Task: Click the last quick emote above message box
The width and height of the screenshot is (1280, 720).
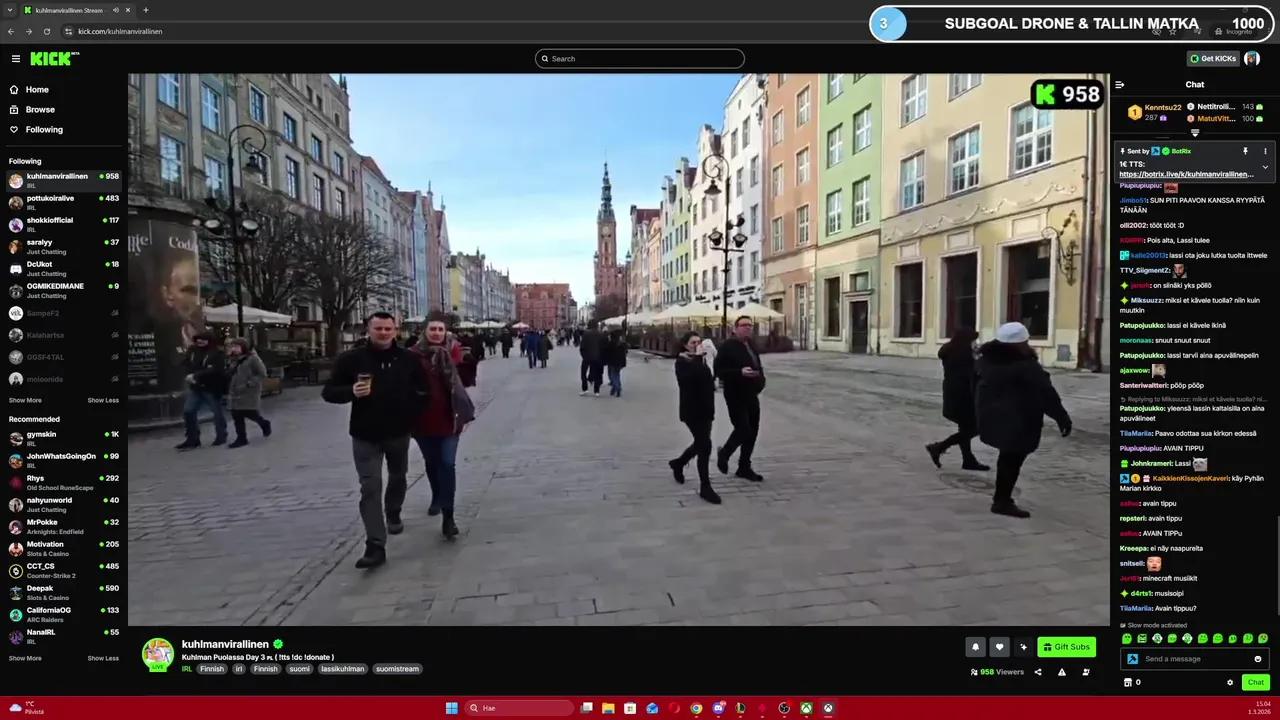Action: [1263, 638]
